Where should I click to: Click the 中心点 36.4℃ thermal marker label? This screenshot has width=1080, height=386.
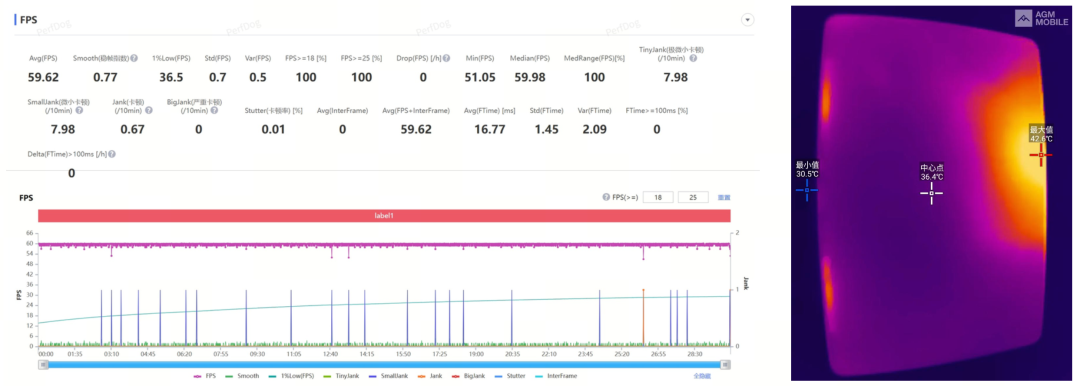(x=931, y=172)
